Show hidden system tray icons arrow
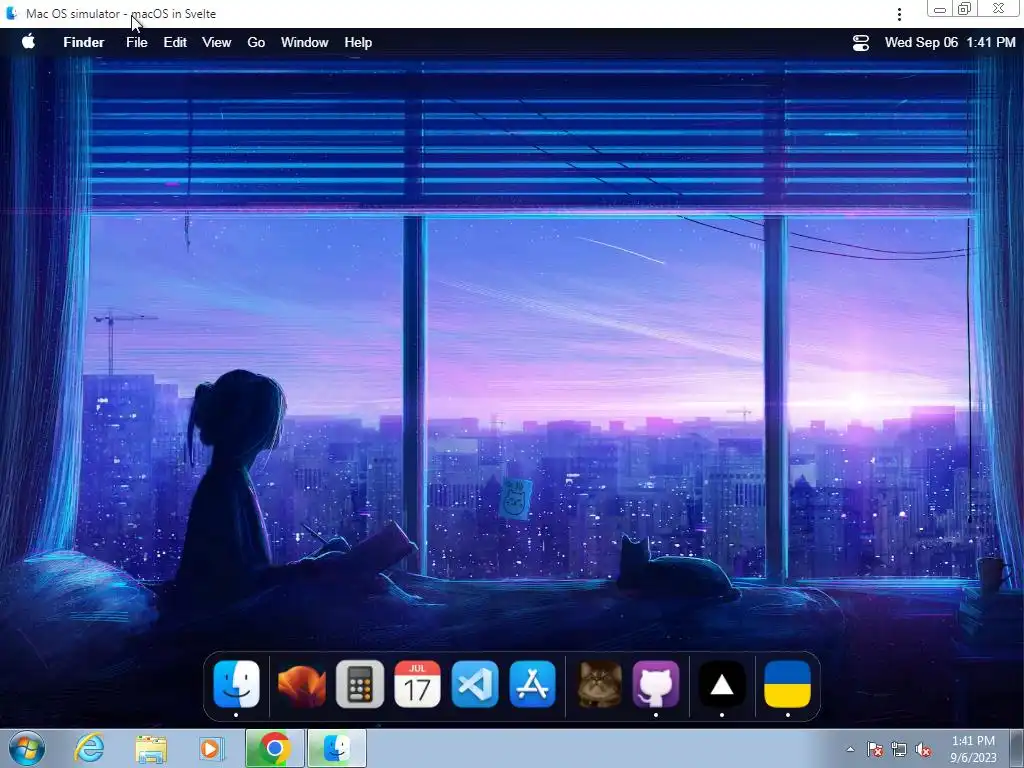The image size is (1024, 768). (850, 749)
